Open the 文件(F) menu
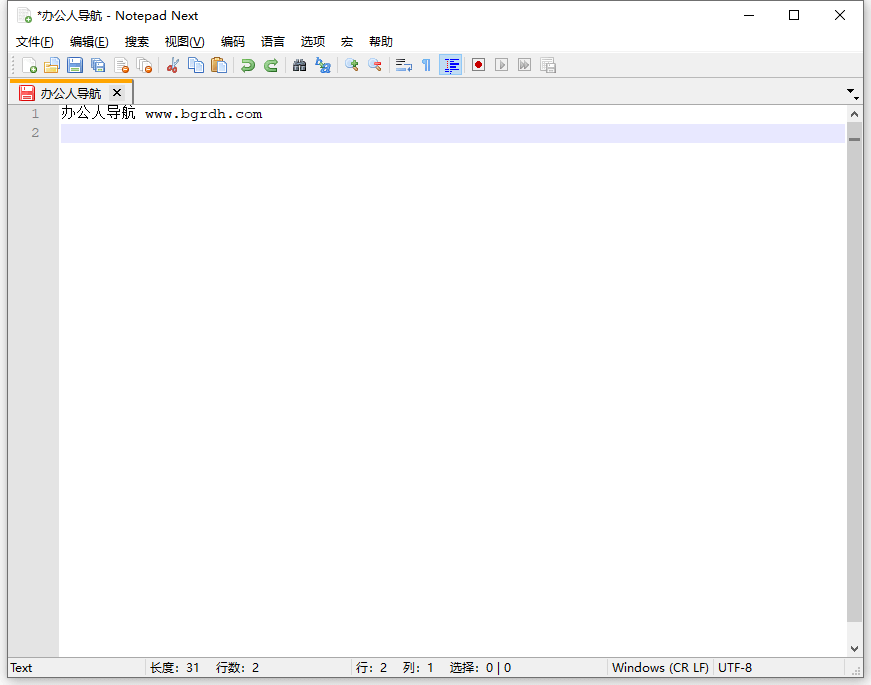 34,42
